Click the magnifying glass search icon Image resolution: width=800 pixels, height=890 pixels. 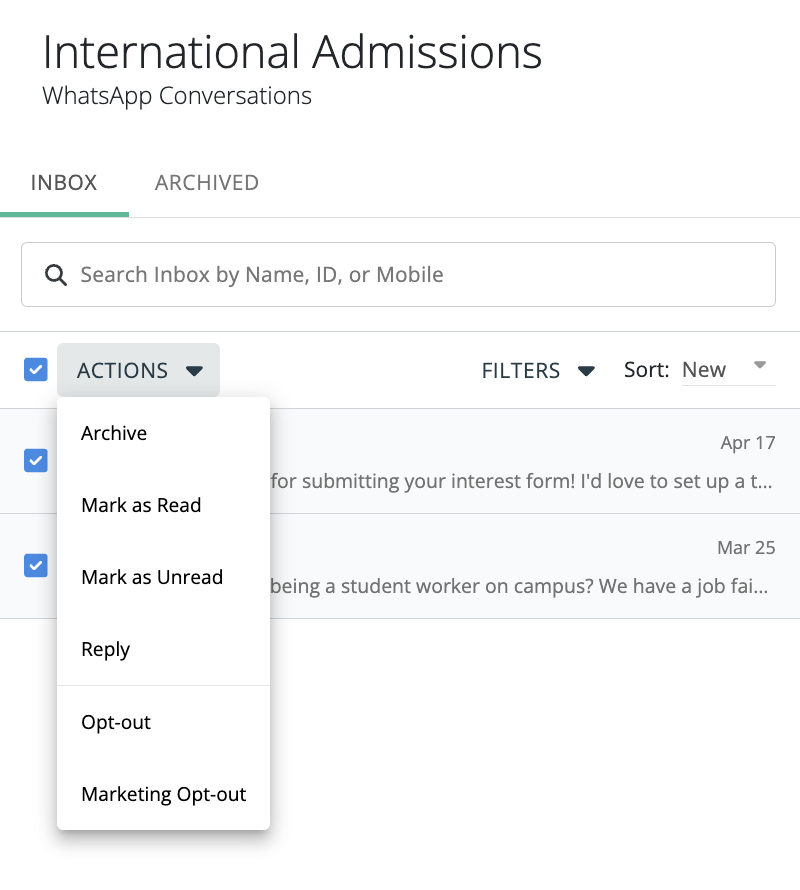pyautogui.click(x=56, y=275)
